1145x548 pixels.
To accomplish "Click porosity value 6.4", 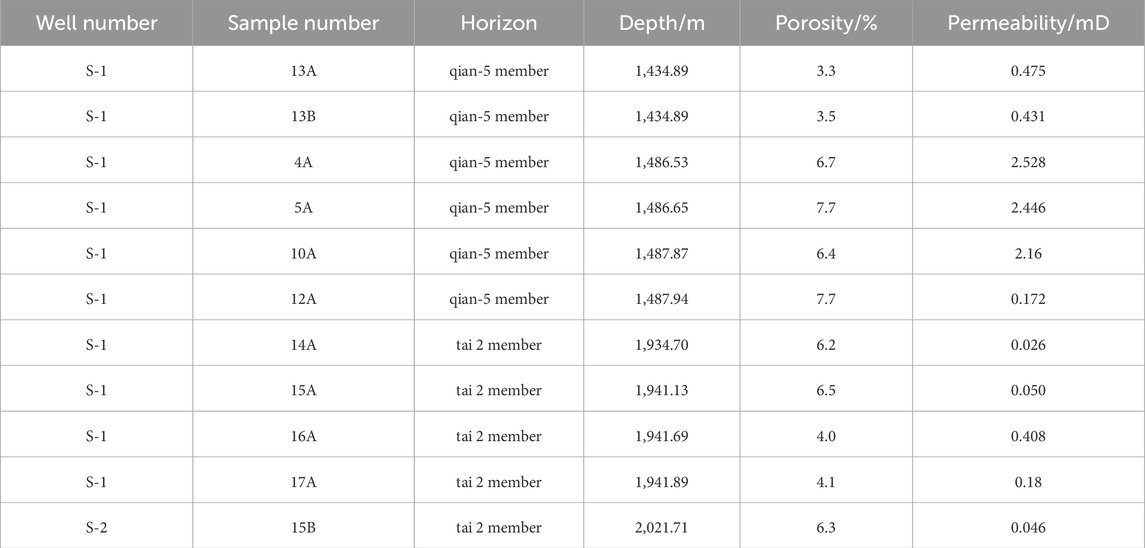I will point(826,254).
